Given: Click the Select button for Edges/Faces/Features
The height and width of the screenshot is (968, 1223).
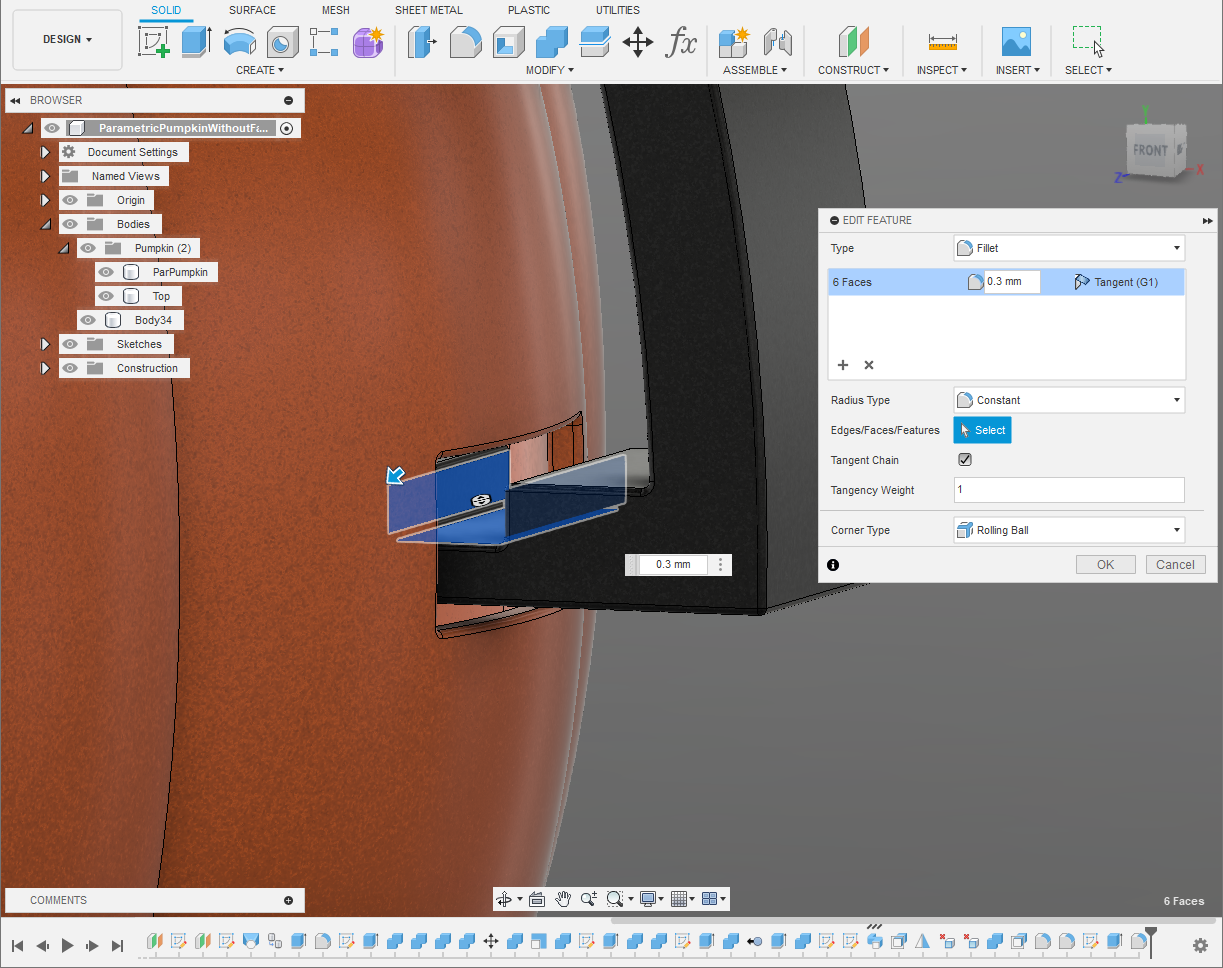Looking at the screenshot, I should [x=982, y=430].
